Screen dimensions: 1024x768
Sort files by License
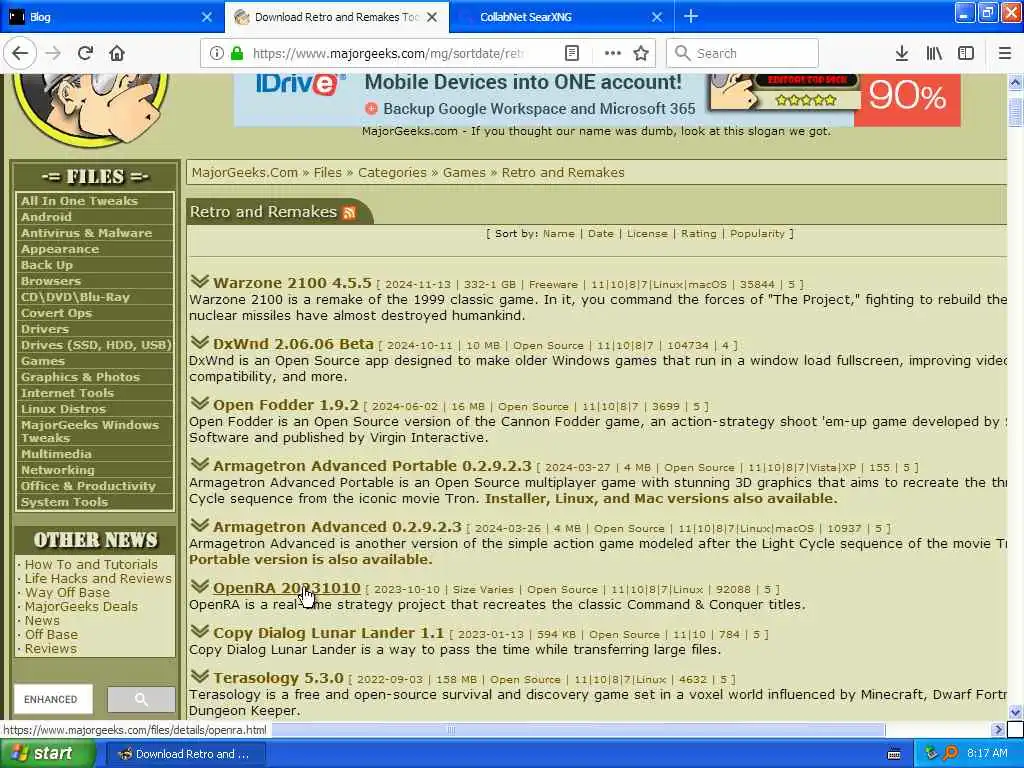[647, 234]
